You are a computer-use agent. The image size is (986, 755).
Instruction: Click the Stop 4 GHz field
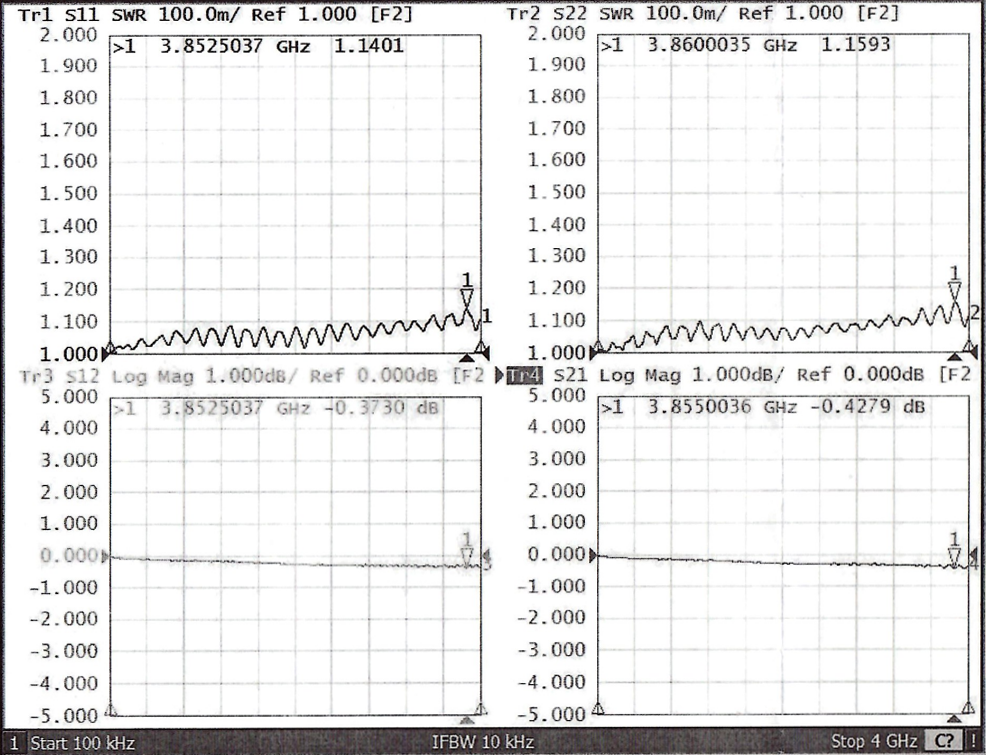(874, 742)
